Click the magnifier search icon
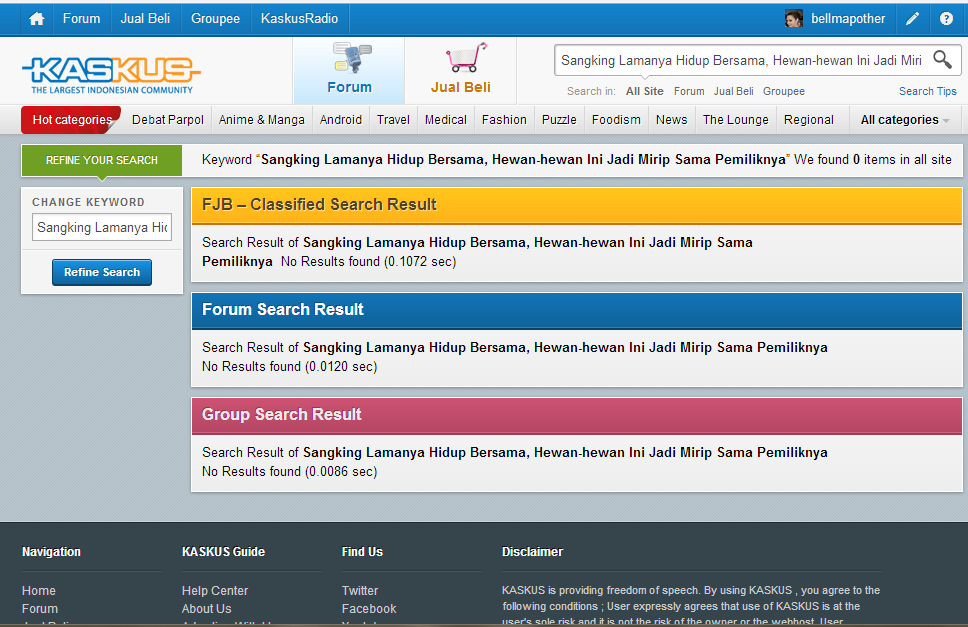The image size is (968, 627). (942, 60)
